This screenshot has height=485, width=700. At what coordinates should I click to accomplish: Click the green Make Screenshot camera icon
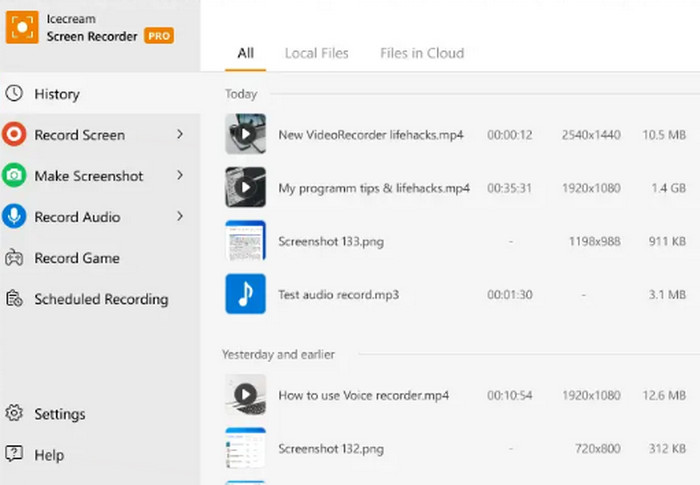[14, 176]
